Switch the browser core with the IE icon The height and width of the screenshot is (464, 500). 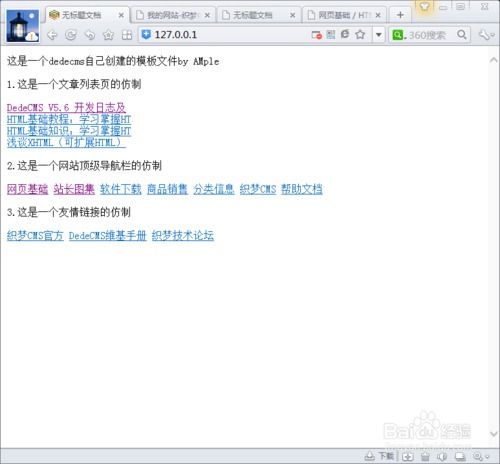(x=345, y=34)
